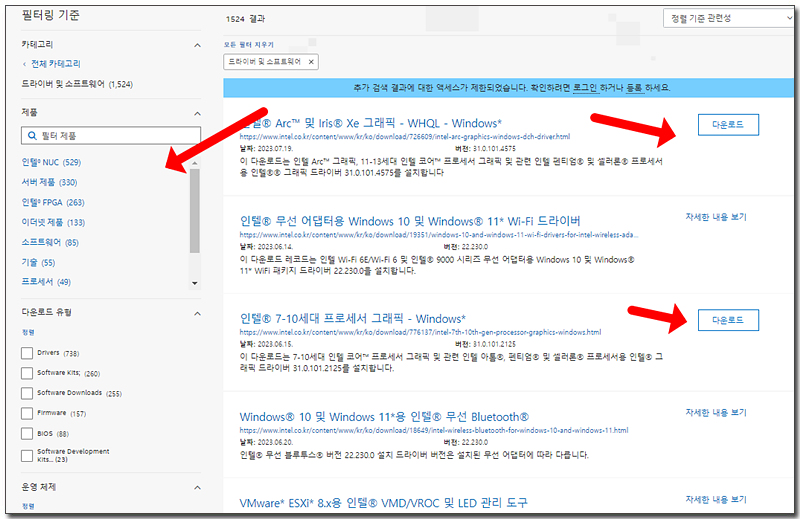The height and width of the screenshot is (519, 800).
Task: Enable the Software Downloads checkbox
Action: pos(27,393)
